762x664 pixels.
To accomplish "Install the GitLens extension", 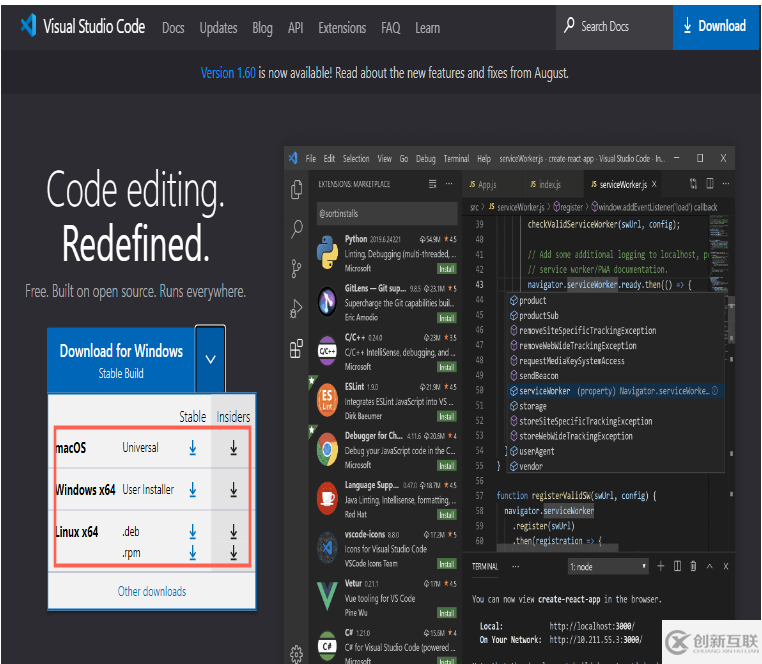I will [x=447, y=318].
